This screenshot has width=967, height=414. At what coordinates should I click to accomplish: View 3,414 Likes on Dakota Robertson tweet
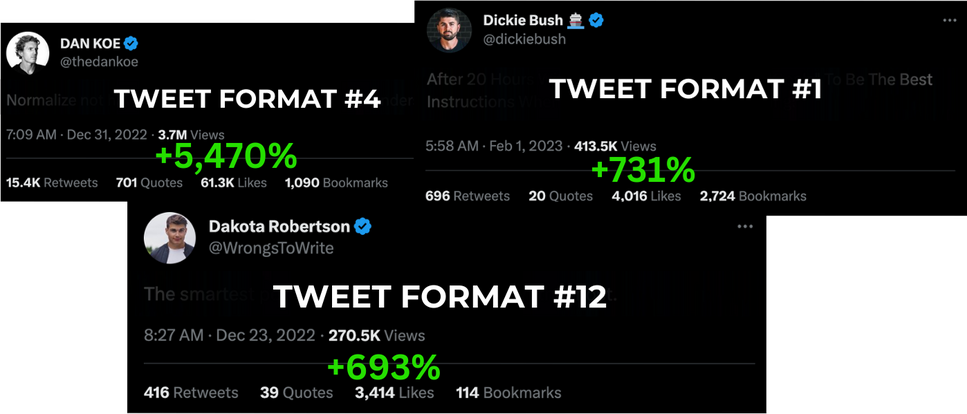394,392
